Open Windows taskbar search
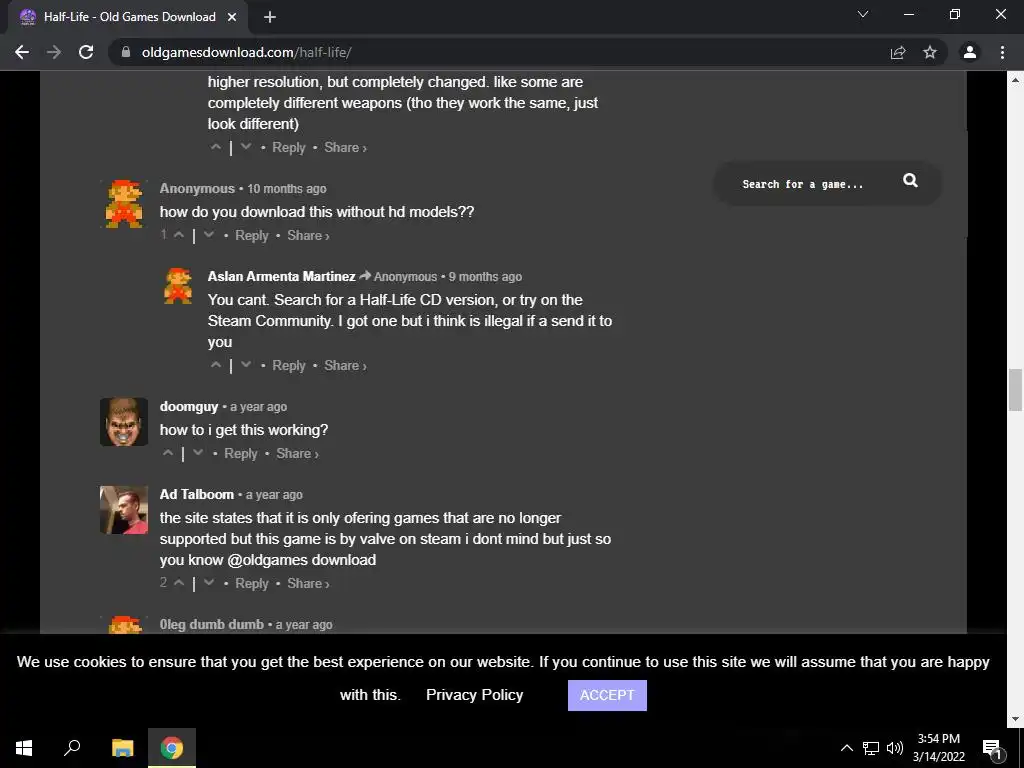The image size is (1024, 768). click(72, 748)
